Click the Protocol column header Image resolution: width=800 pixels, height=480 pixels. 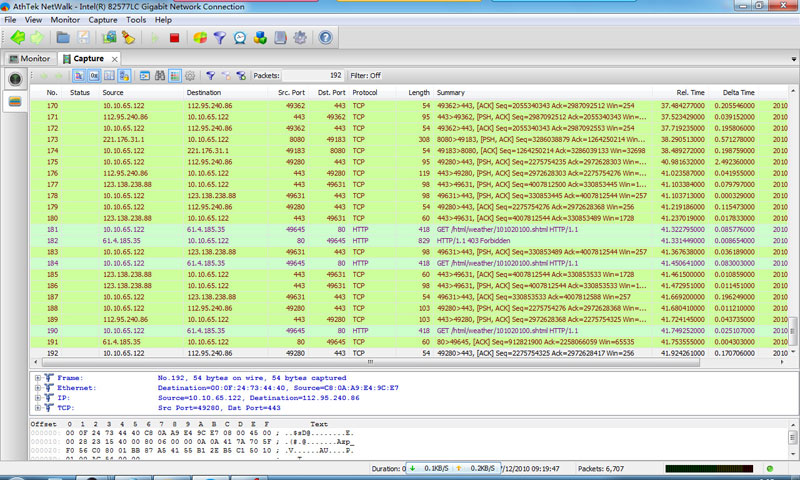point(365,92)
